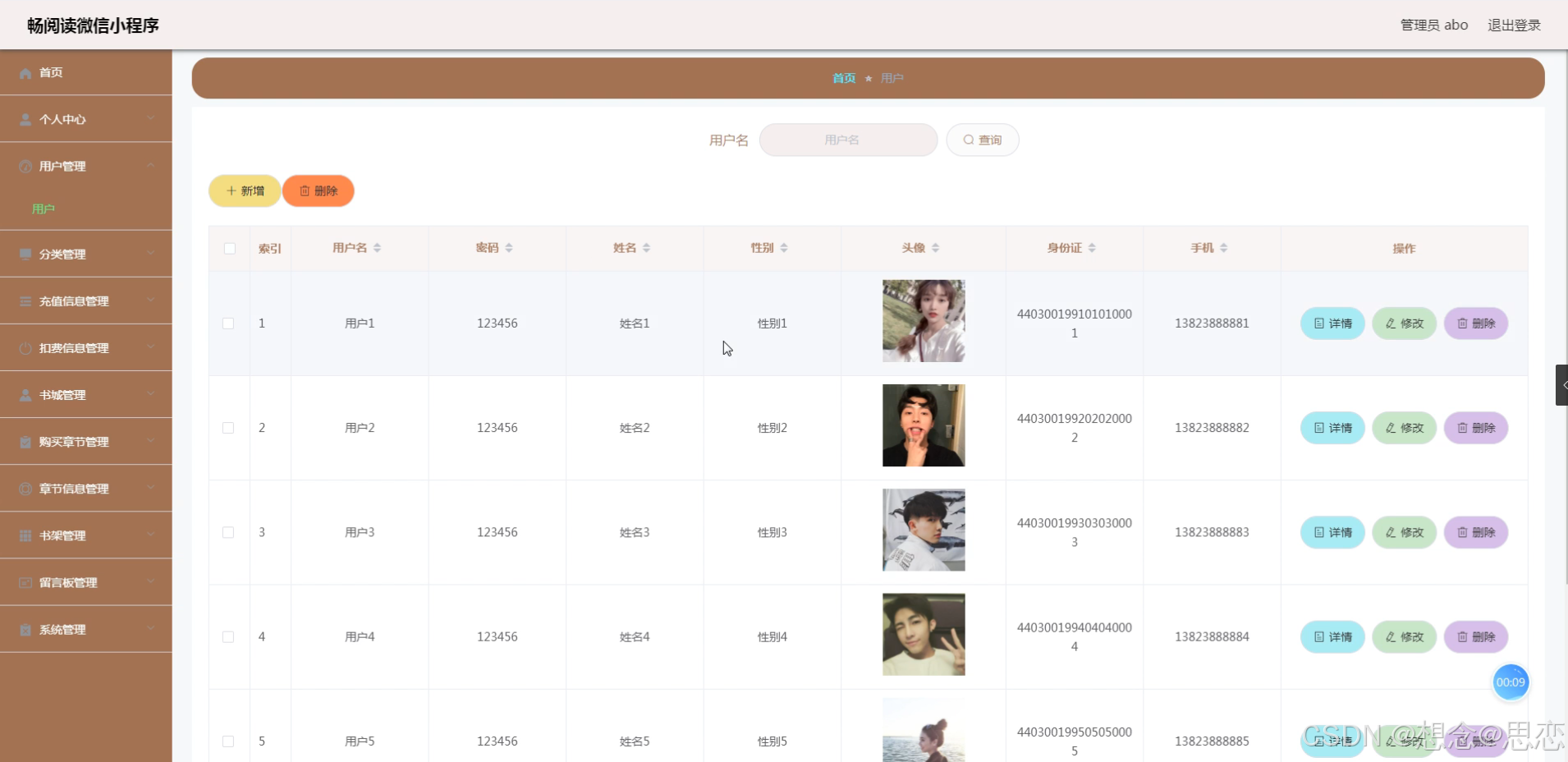This screenshot has width=1568, height=762.
Task: Check the checkbox for row 用户5
Action: pyautogui.click(x=228, y=741)
